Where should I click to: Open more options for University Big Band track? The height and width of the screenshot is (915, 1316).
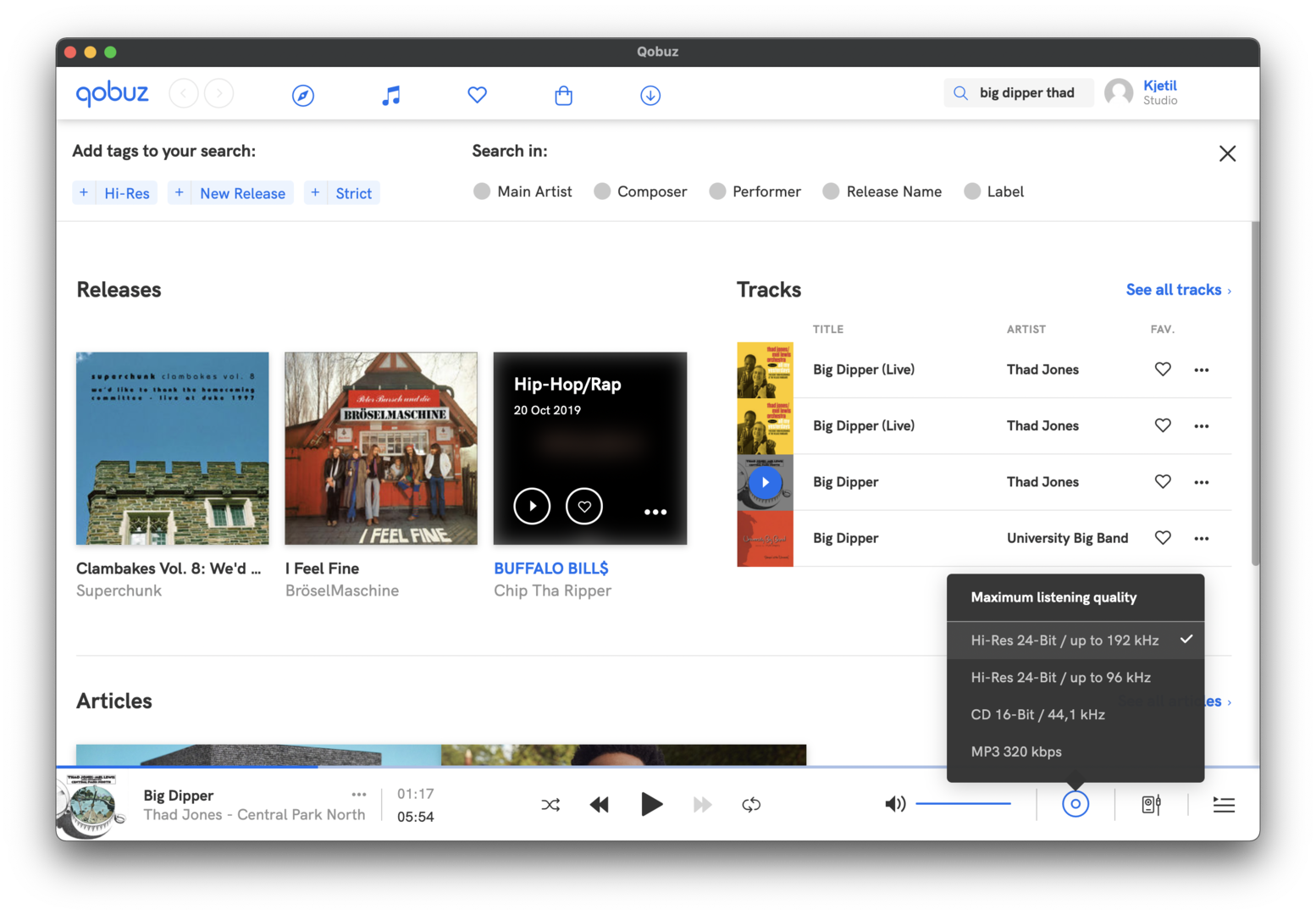click(x=1202, y=539)
